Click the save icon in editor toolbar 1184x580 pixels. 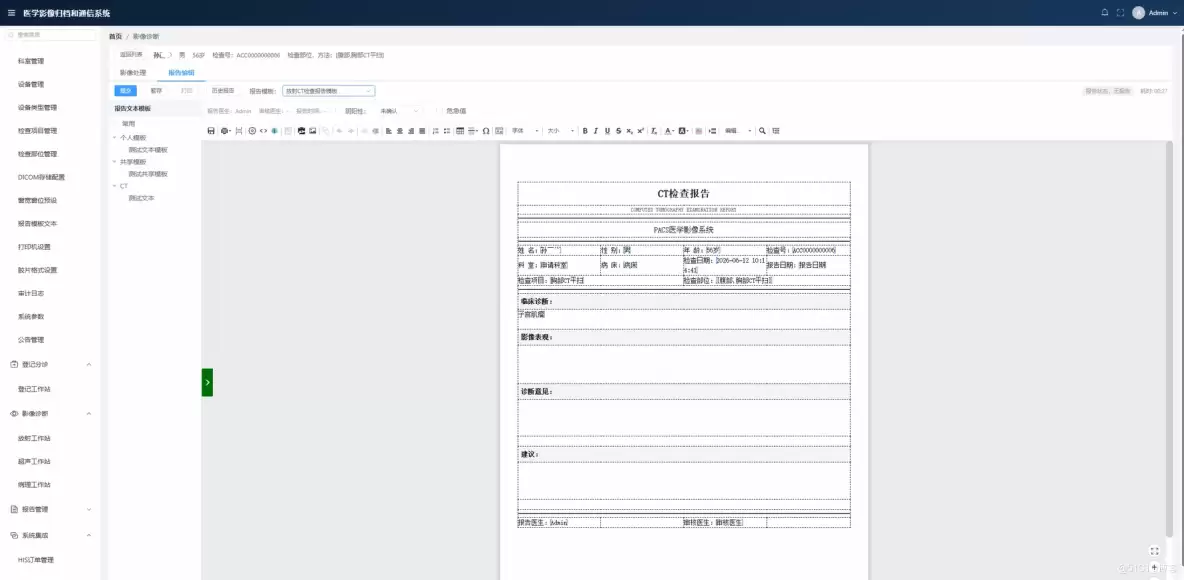[x=211, y=131]
